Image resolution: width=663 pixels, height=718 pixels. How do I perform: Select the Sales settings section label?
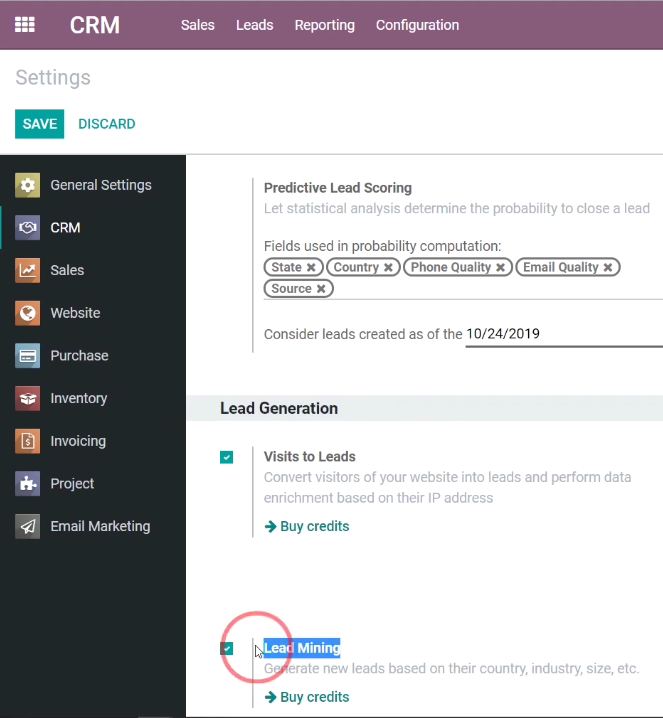[x=67, y=270]
